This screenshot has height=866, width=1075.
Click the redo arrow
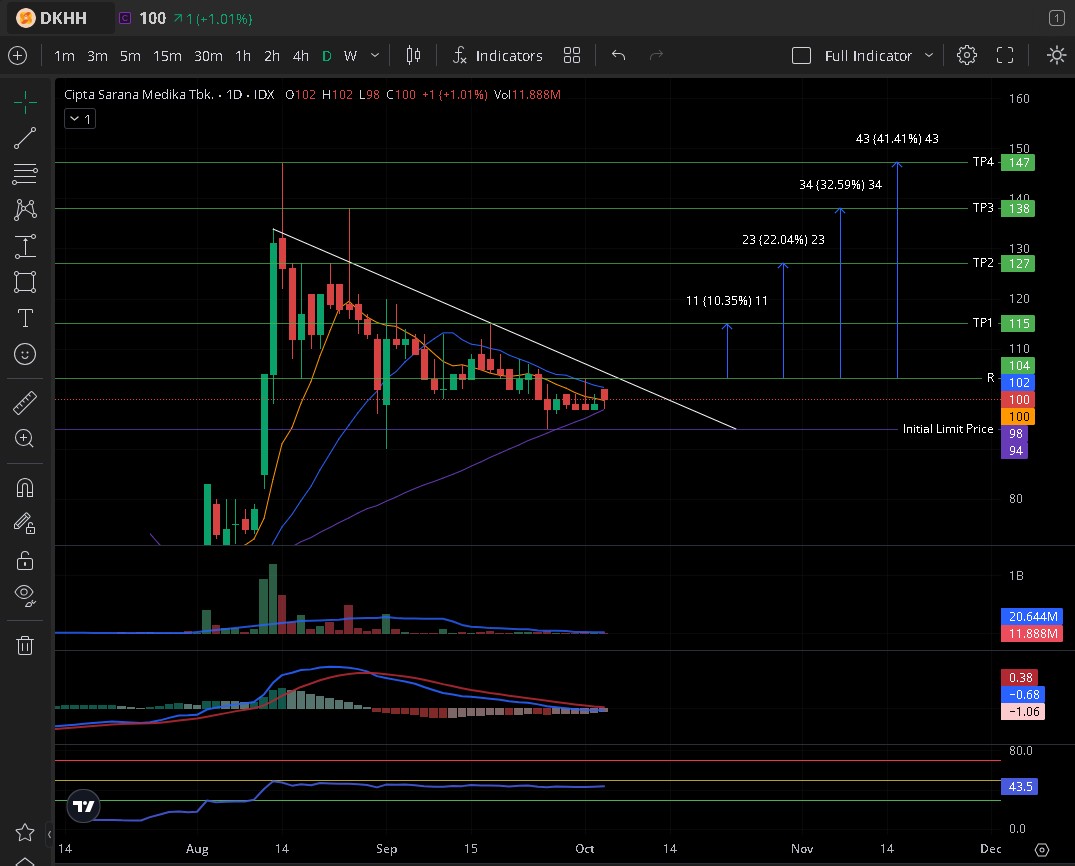click(656, 56)
